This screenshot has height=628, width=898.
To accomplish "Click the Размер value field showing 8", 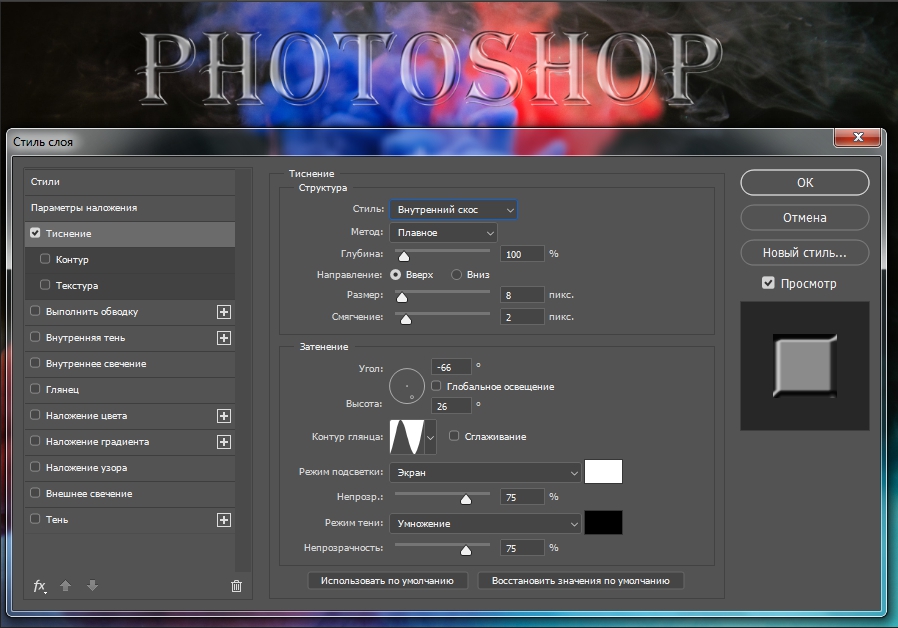I will [x=522, y=295].
